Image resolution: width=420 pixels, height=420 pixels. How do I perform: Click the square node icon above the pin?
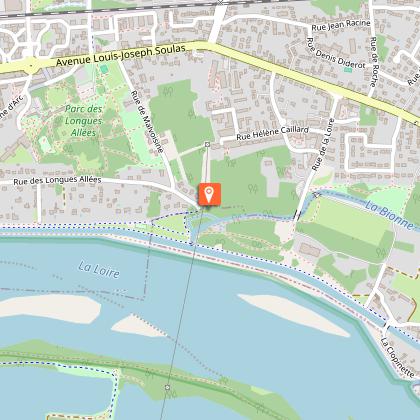tap(207, 144)
